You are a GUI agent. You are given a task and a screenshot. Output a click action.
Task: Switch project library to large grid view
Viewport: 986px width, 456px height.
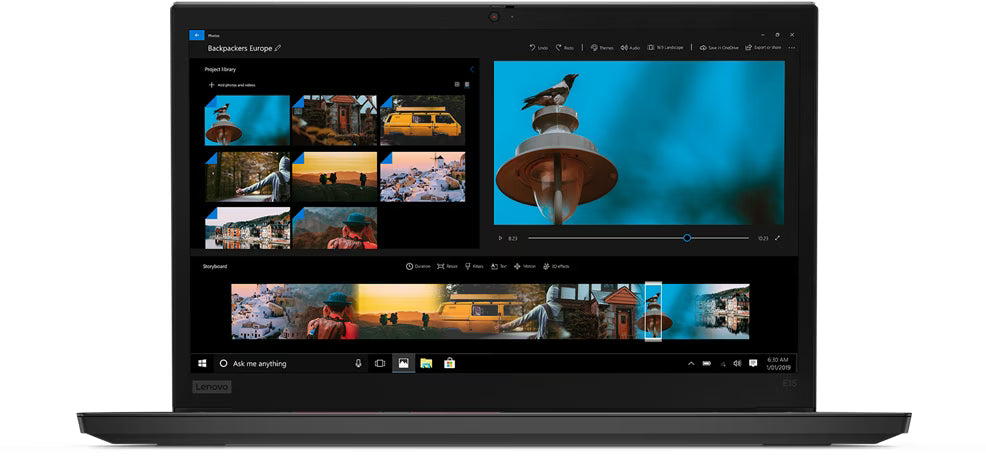(457, 84)
